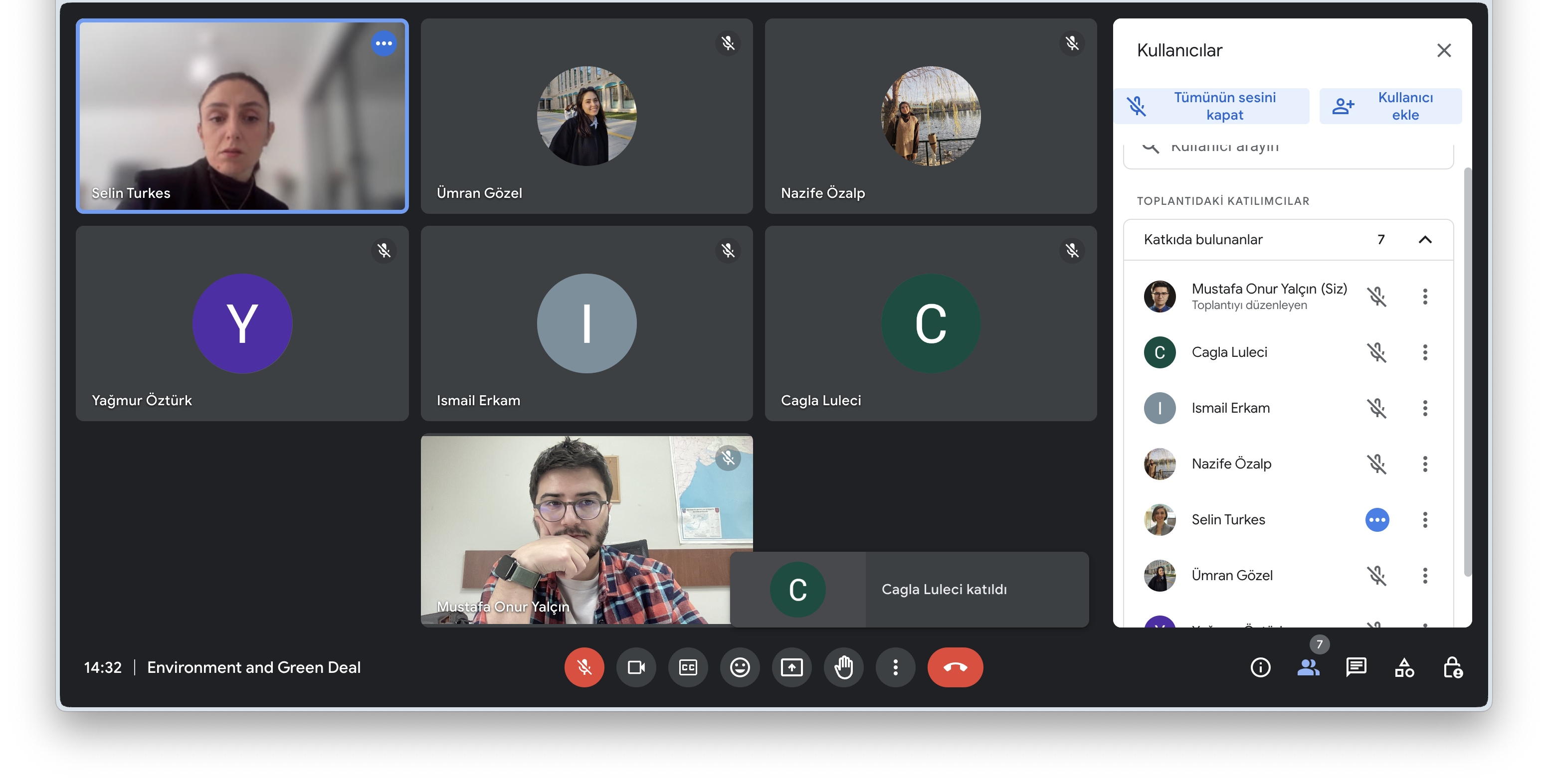The image size is (1548, 784).
Task: Show meeting details info icon
Action: click(x=1260, y=667)
